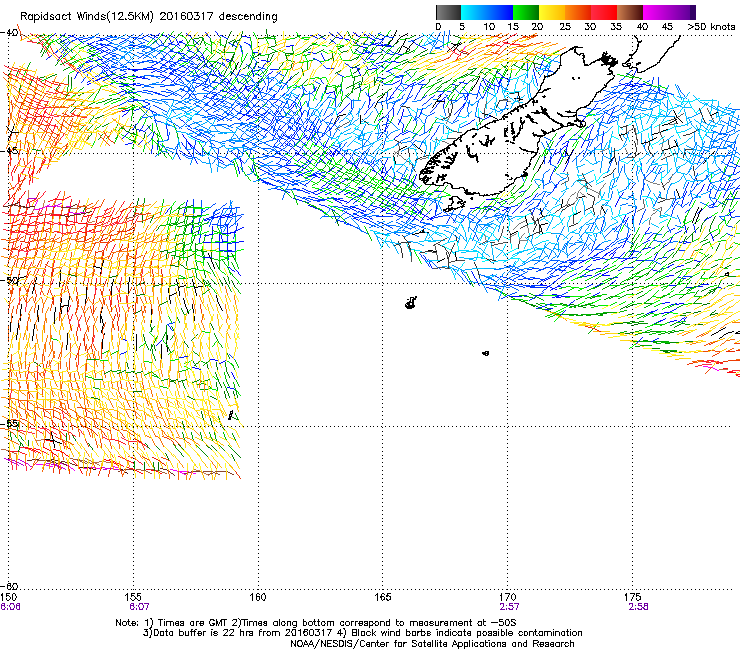The width and height of the screenshot is (740, 650).
Task: Click the "-45" latitude axis label
Action: click(9, 151)
